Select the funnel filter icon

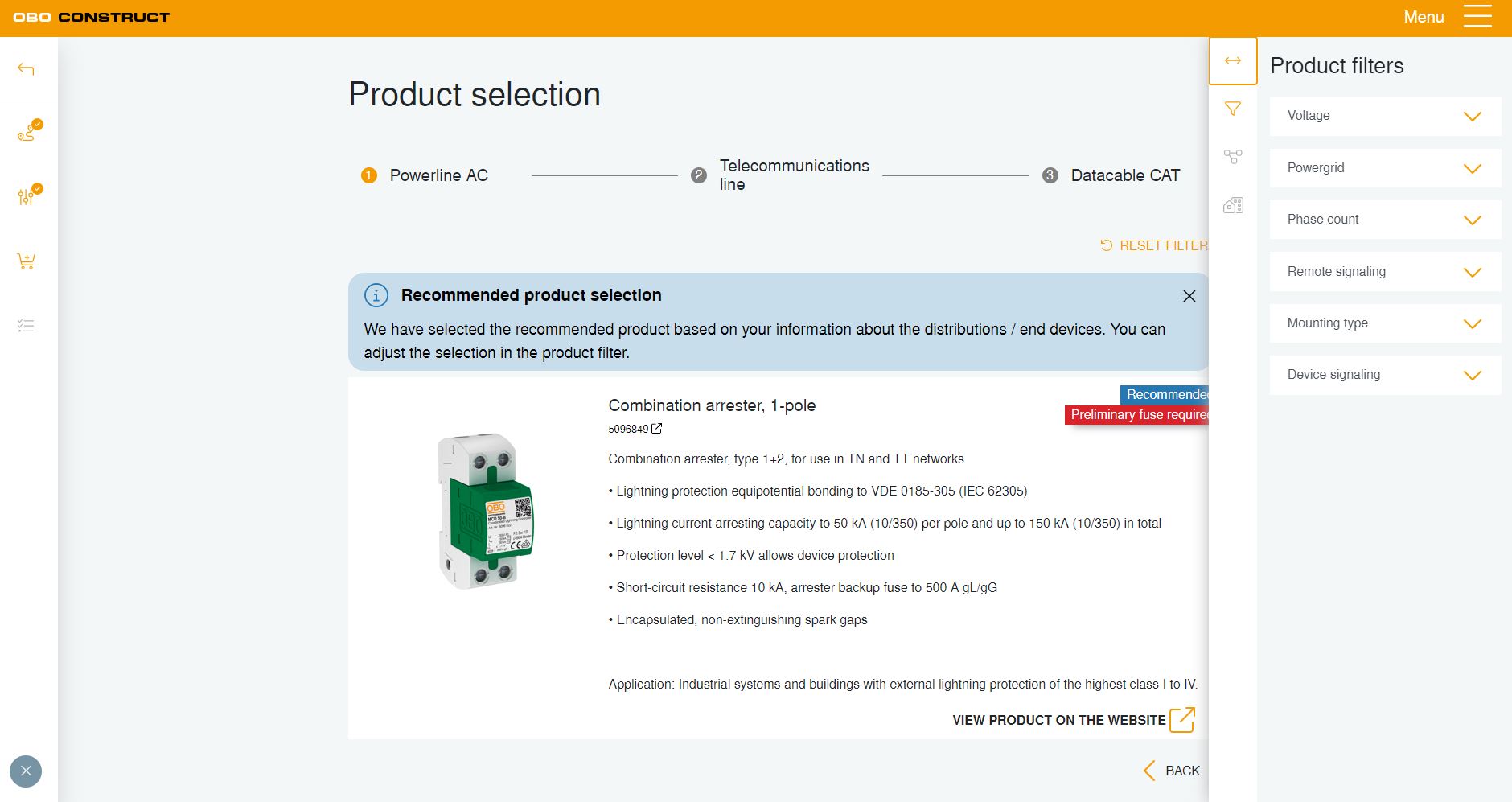click(x=1232, y=109)
